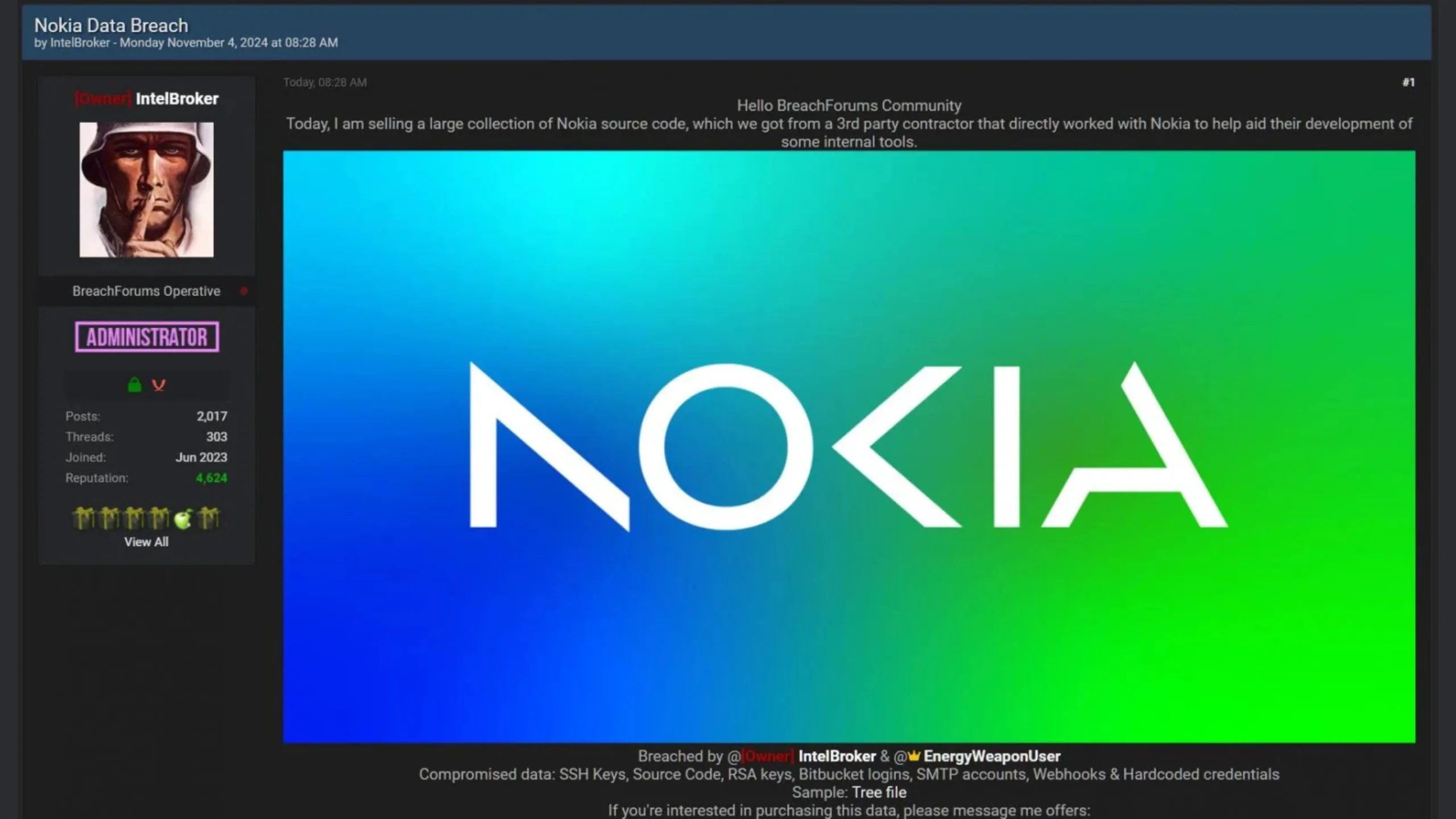This screenshot has height=819, width=1456.
Task: Click the 'Joined:' label
Action: pyautogui.click(x=85, y=457)
